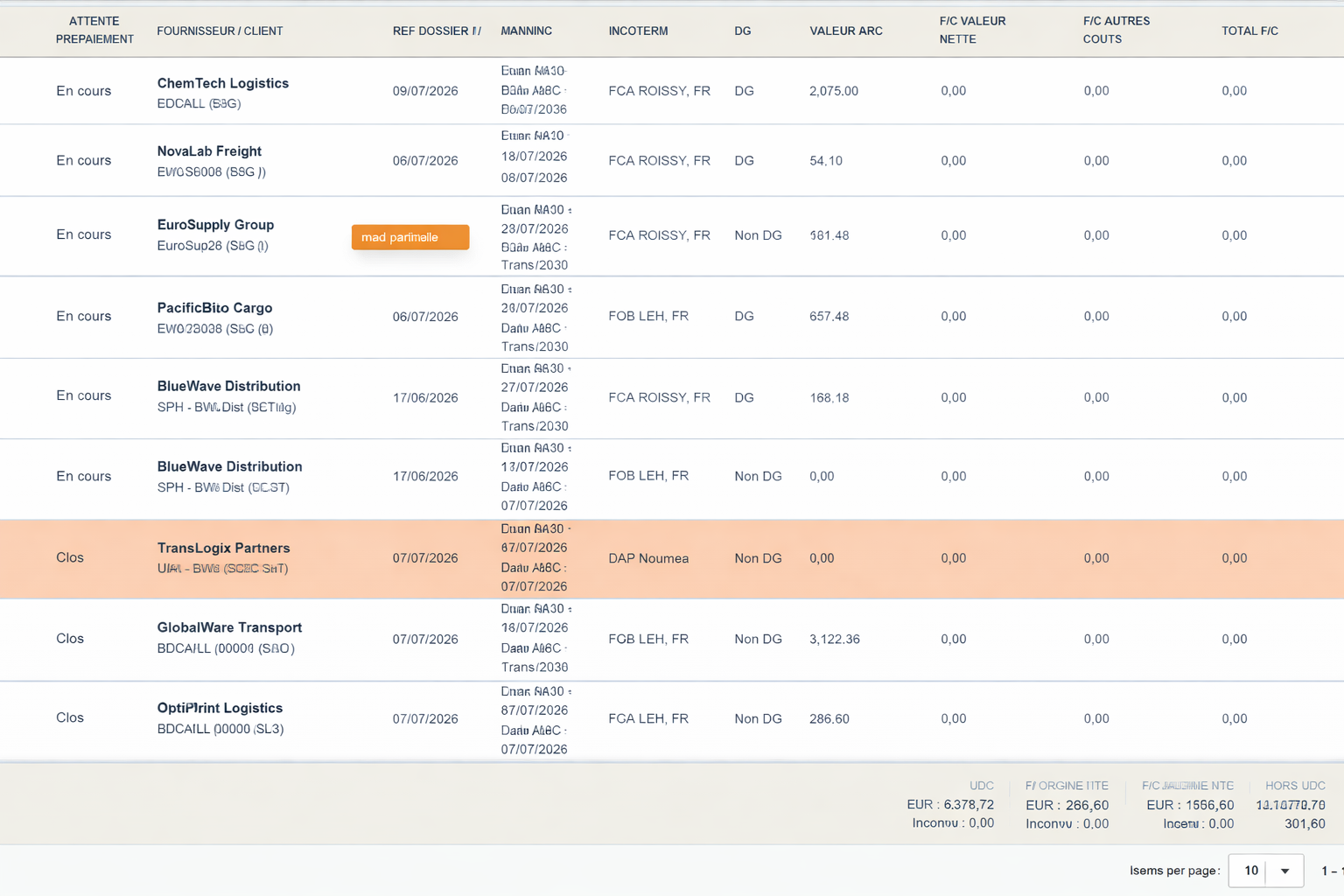Viewport: 1344px width, 896px height.
Task: Click the DAP Noumea incoterm cell
Action: [x=648, y=558]
